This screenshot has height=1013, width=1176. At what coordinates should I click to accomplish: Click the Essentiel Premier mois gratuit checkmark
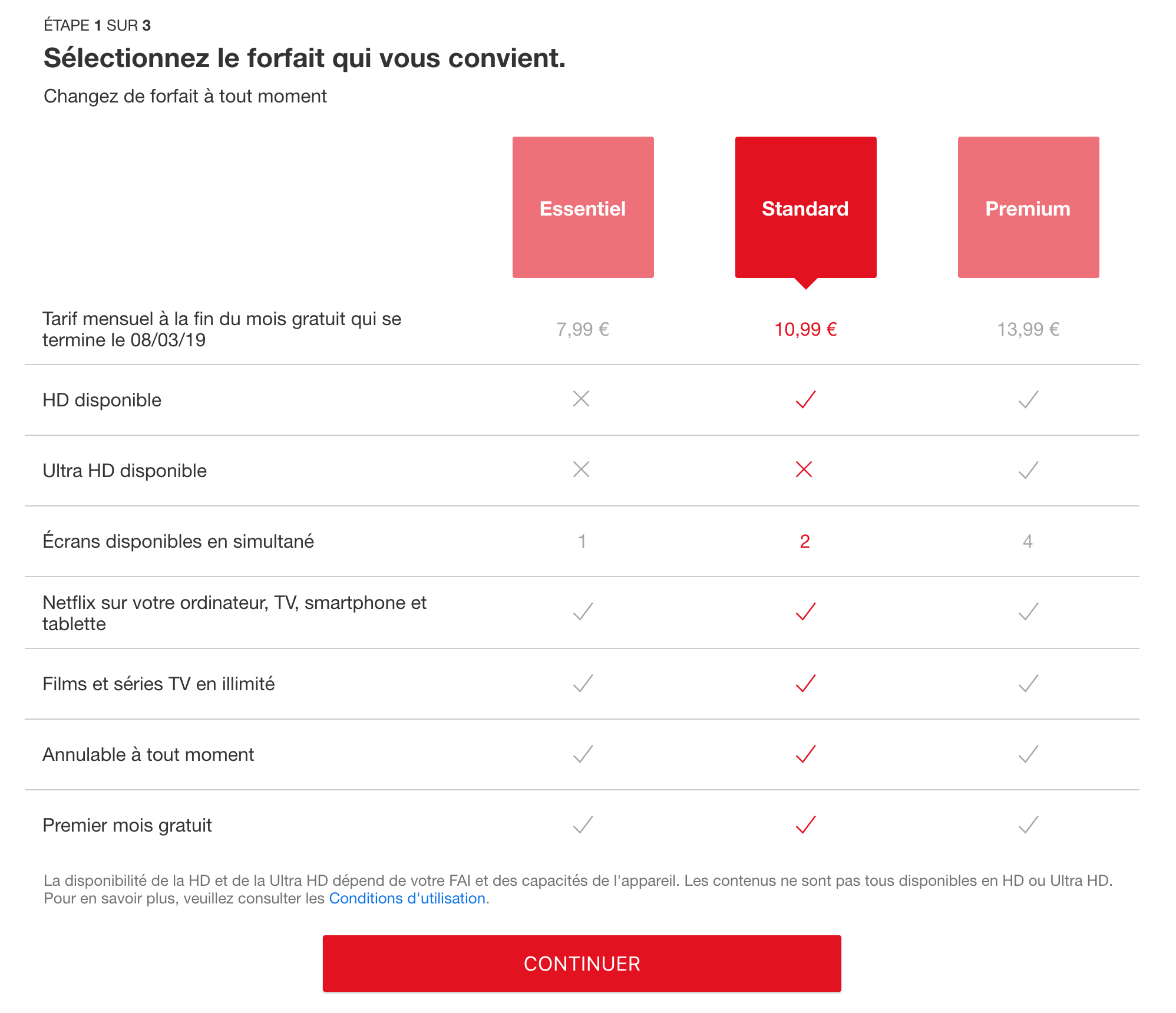coord(583,825)
